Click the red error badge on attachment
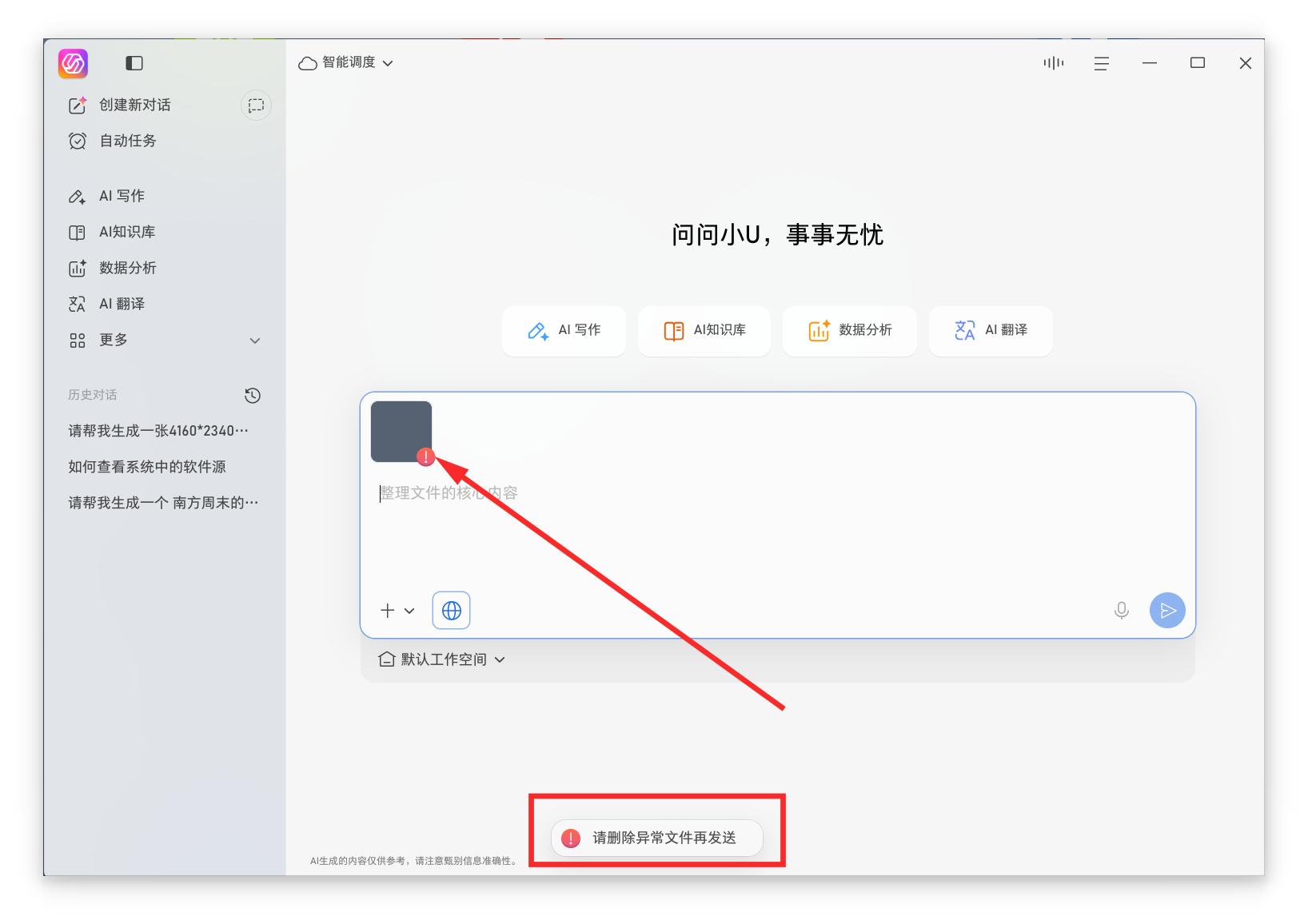The image size is (1308, 924). (x=426, y=457)
